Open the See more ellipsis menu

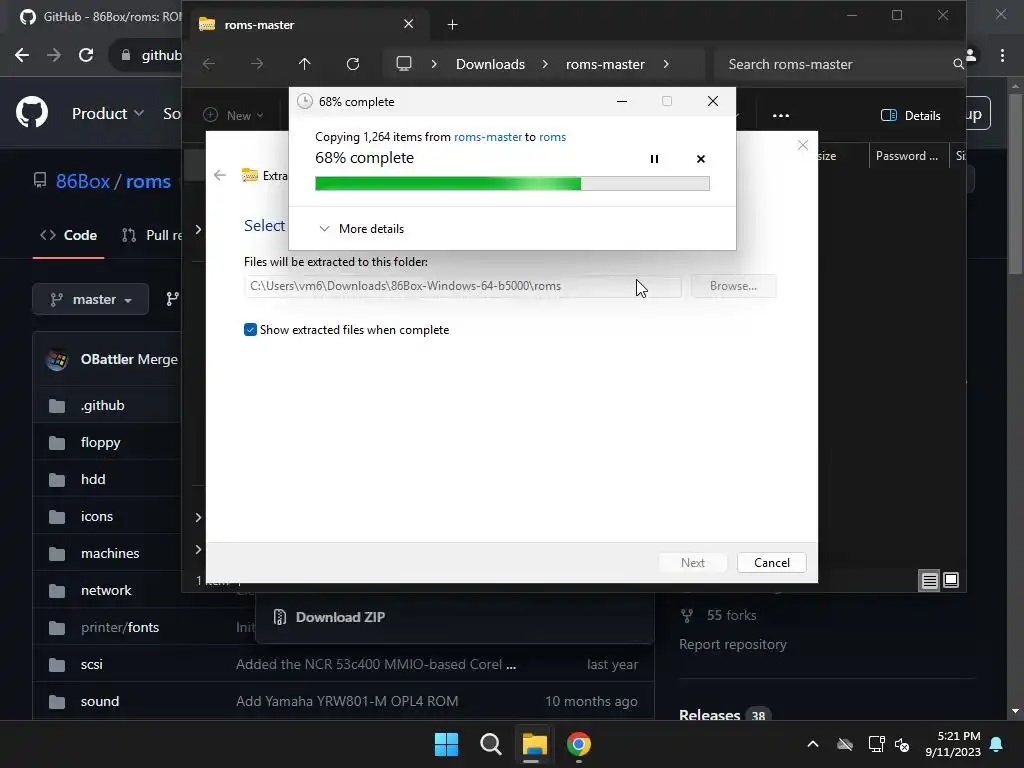[780, 116]
